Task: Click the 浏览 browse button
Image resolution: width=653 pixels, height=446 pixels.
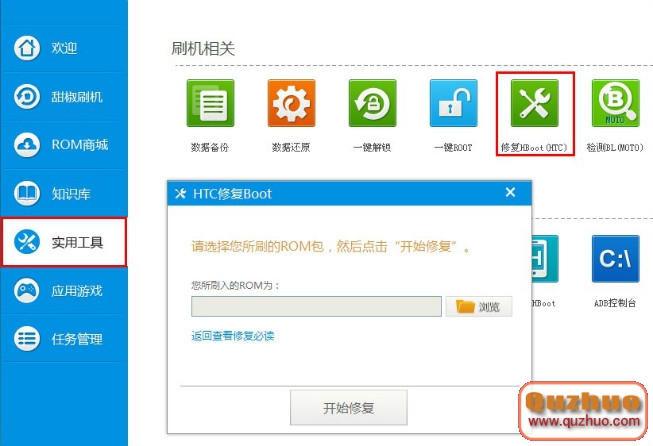Action: [479, 306]
